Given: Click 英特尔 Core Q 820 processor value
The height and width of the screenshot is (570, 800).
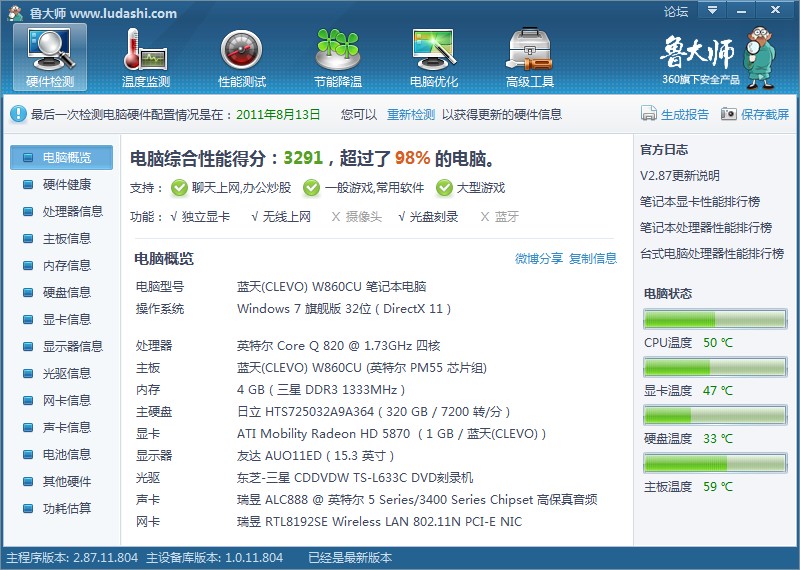Looking at the screenshot, I should pyautogui.click(x=338, y=346).
